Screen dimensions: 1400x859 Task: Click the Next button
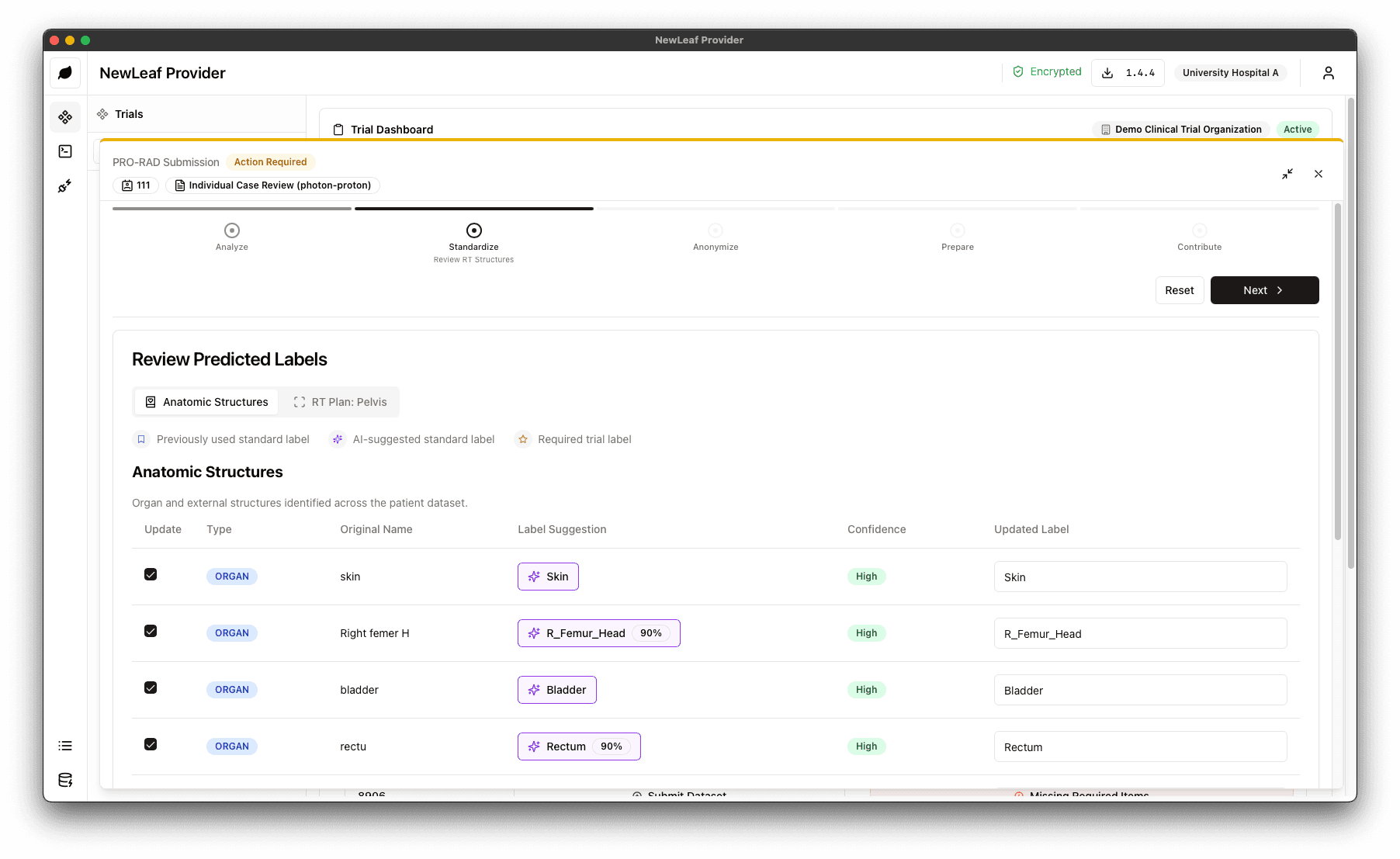1265,290
